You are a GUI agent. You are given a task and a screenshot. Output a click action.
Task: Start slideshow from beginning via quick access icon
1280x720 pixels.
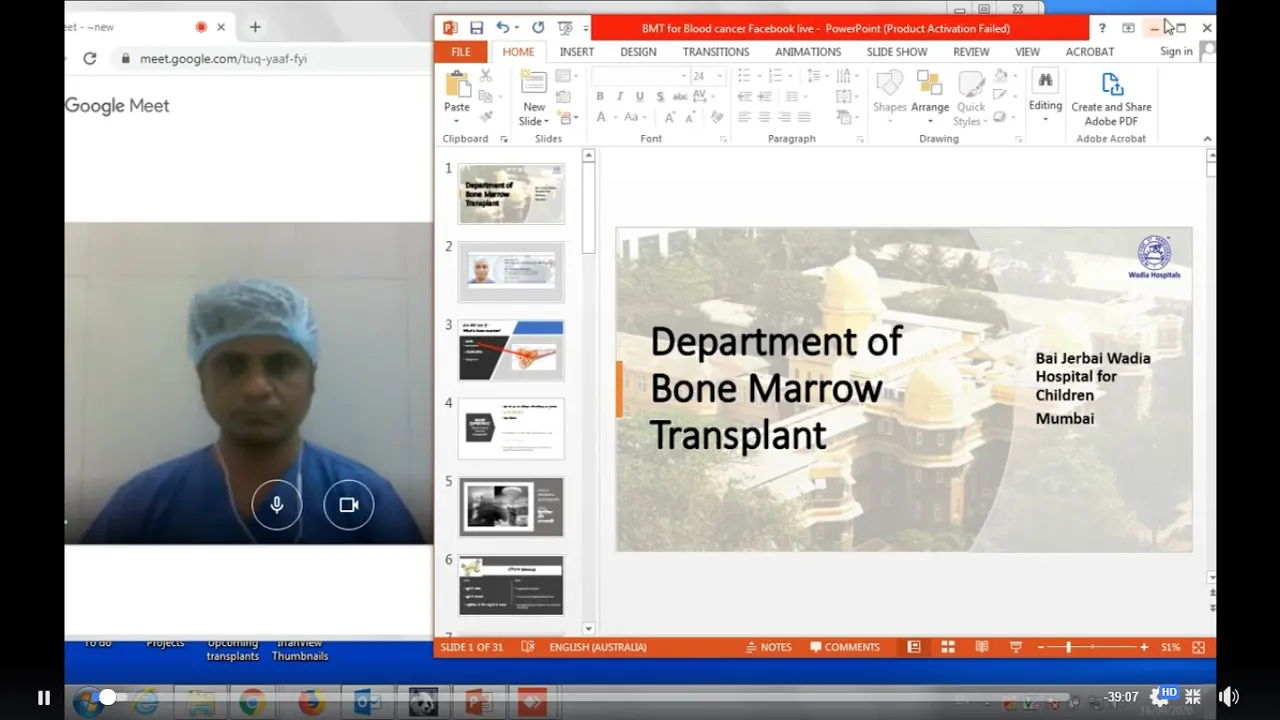pyautogui.click(x=565, y=28)
